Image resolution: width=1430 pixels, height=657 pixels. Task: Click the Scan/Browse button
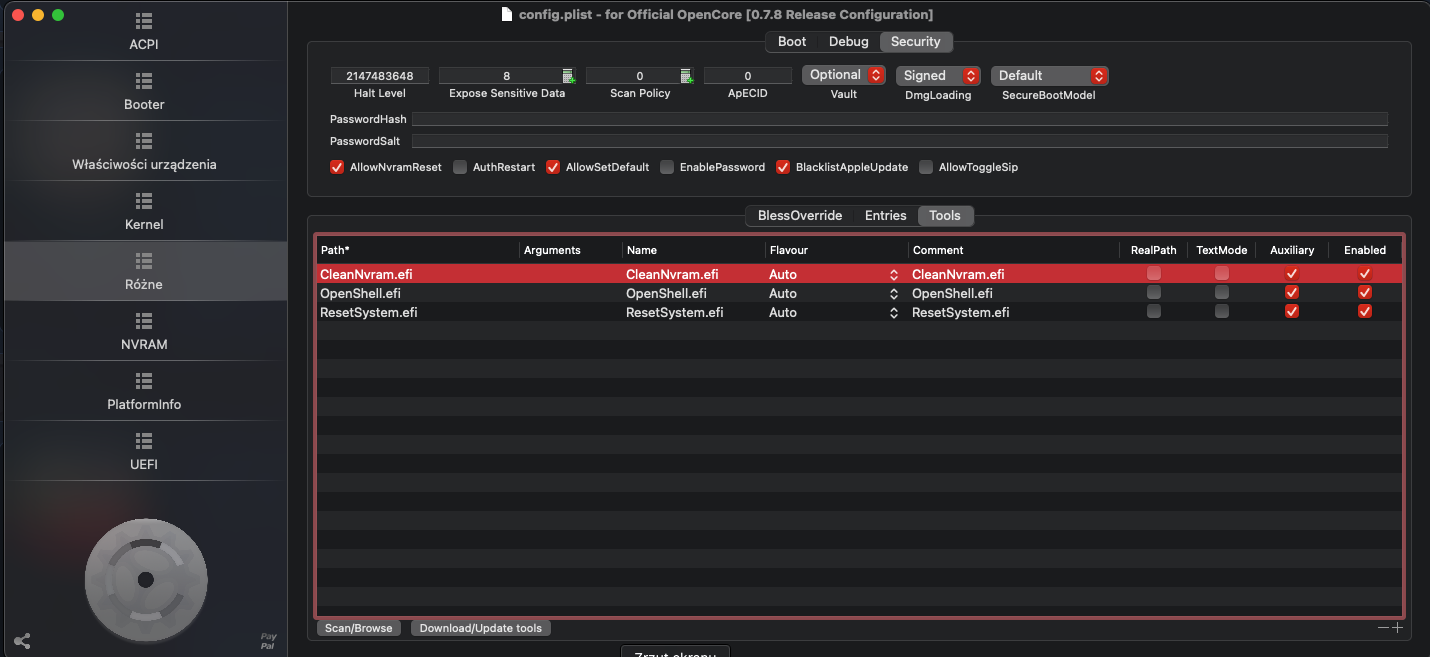click(x=359, y=628)
